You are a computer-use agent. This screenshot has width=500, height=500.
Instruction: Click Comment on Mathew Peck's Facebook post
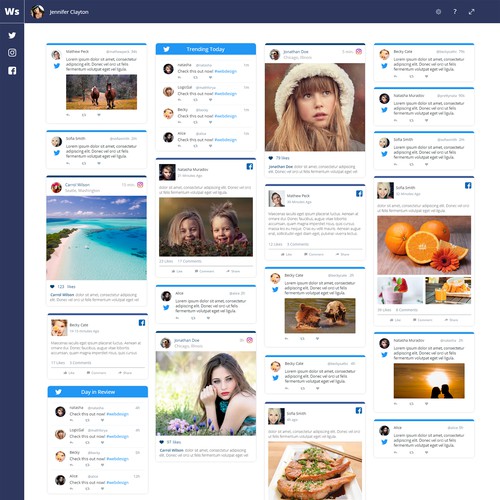tap(314, 254)
